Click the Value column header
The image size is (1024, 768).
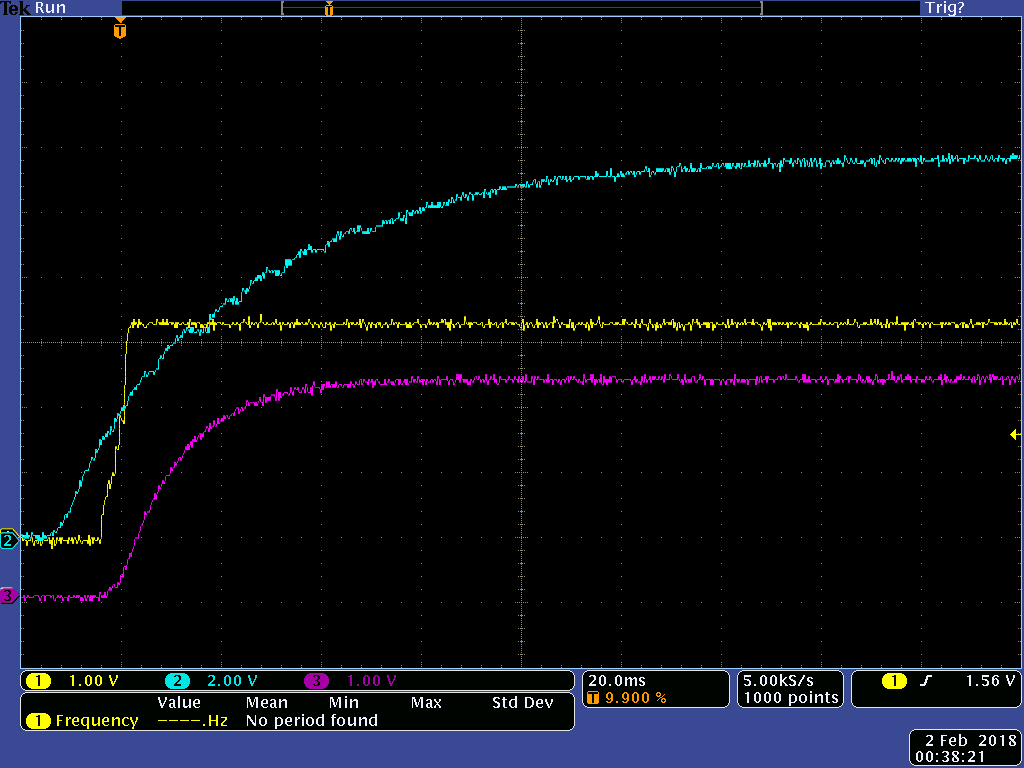pos(179,703)
